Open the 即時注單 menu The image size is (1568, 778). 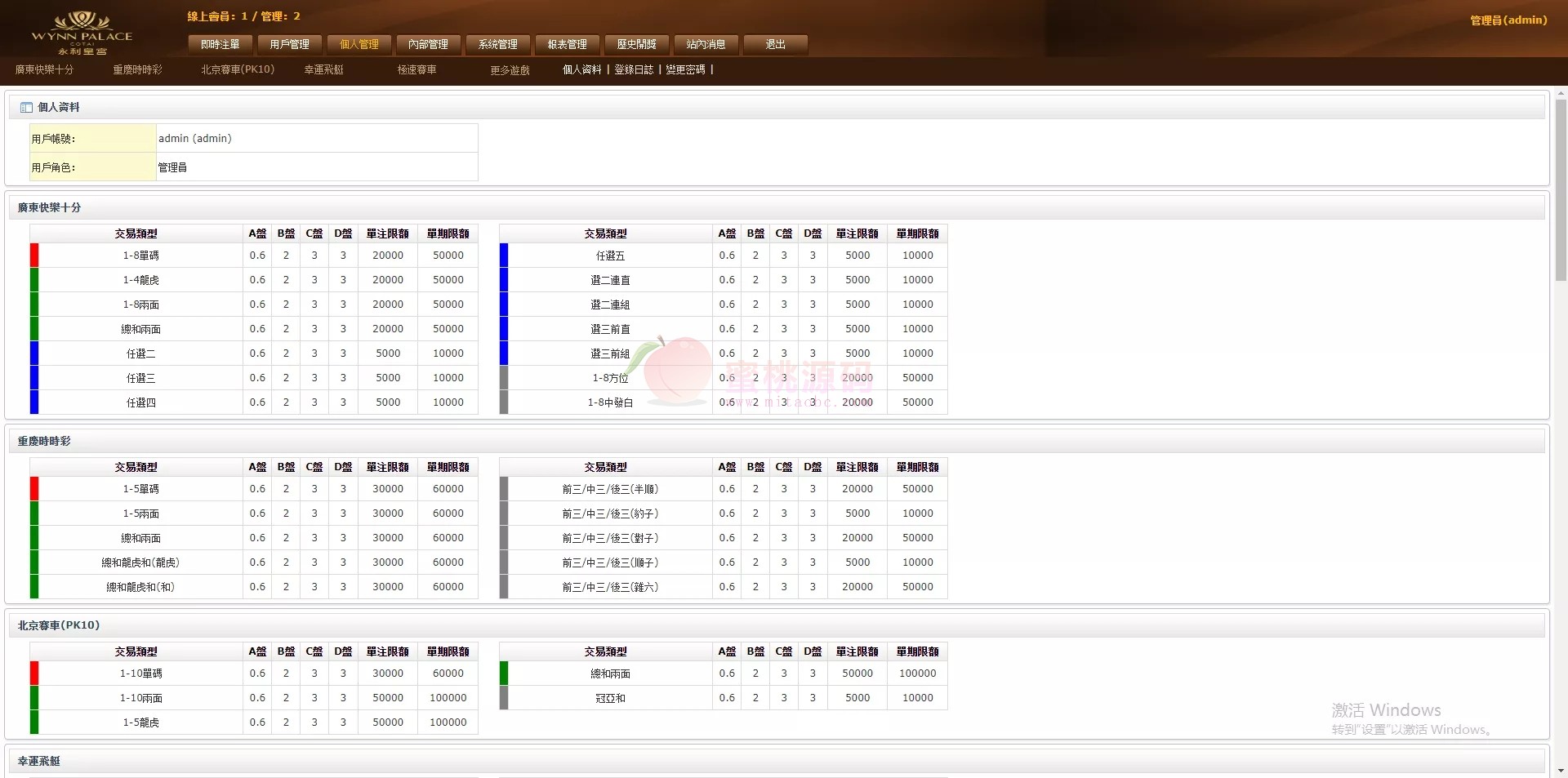[220, 44]
